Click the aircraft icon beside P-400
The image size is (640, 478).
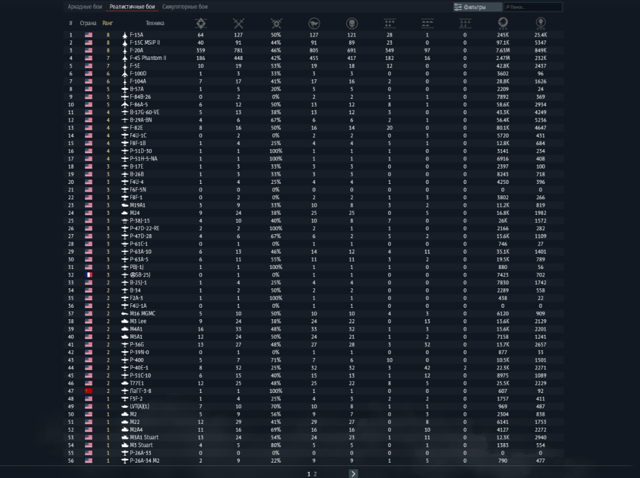click(x=125, y=360)
